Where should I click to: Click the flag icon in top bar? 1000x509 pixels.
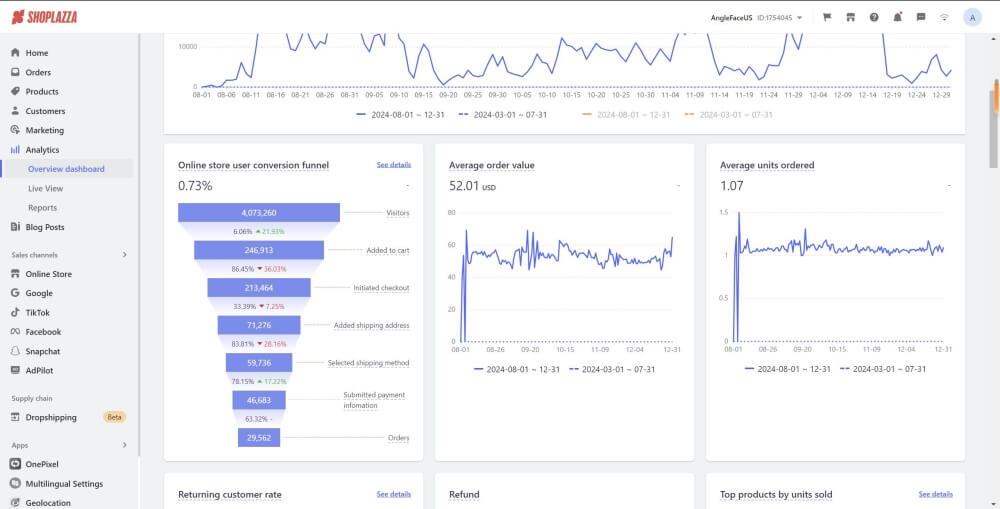coord(827,17)
